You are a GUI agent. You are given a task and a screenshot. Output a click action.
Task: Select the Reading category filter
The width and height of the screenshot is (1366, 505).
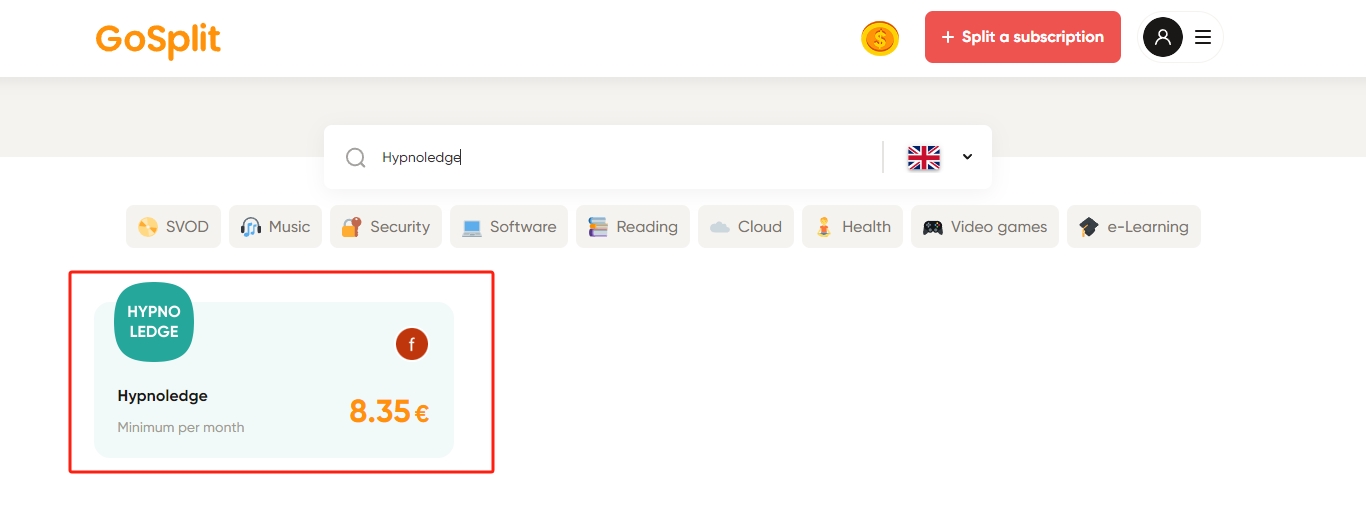pyautogui.click(x=633, y=227)
